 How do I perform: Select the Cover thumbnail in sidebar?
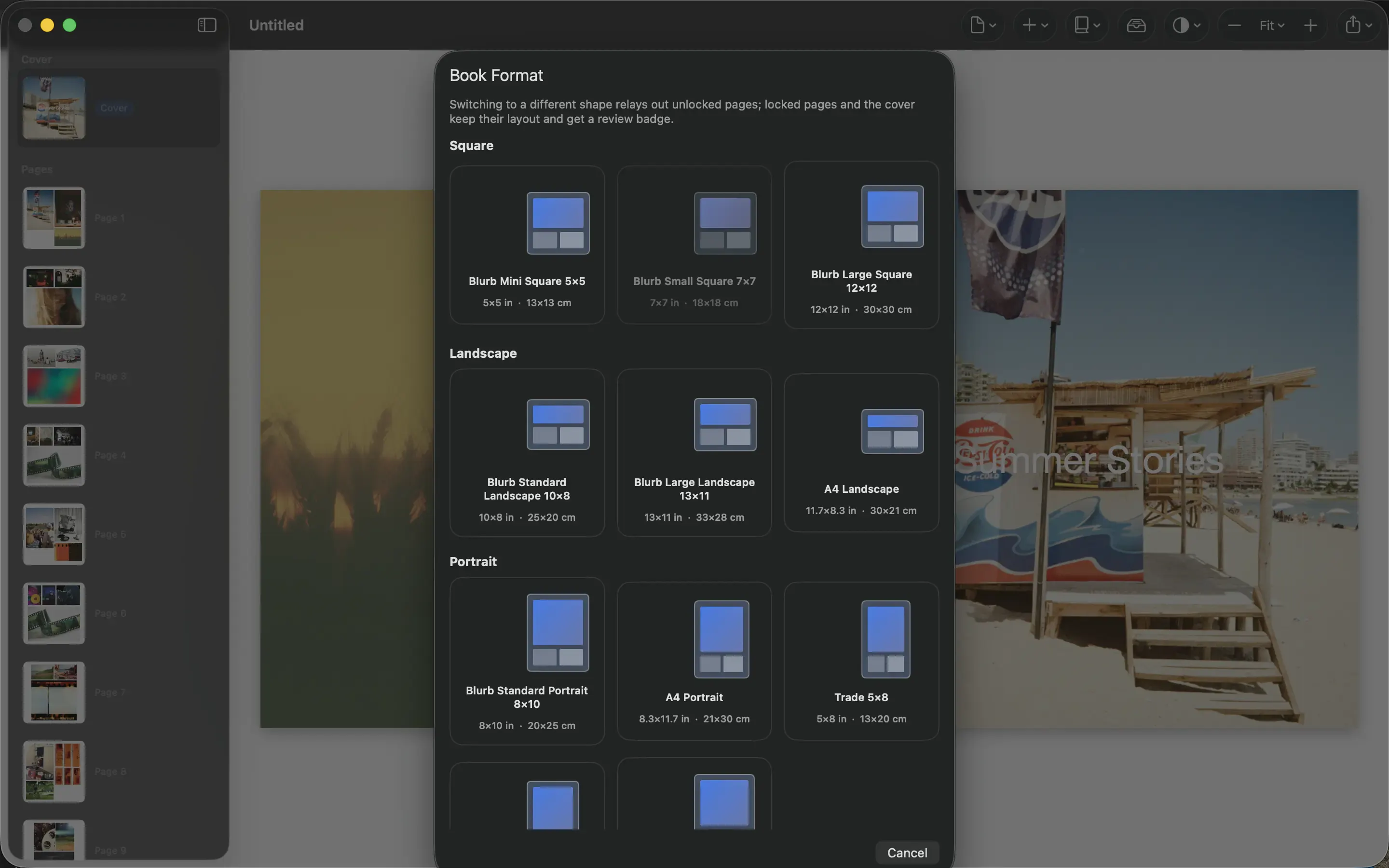[54, 108]
